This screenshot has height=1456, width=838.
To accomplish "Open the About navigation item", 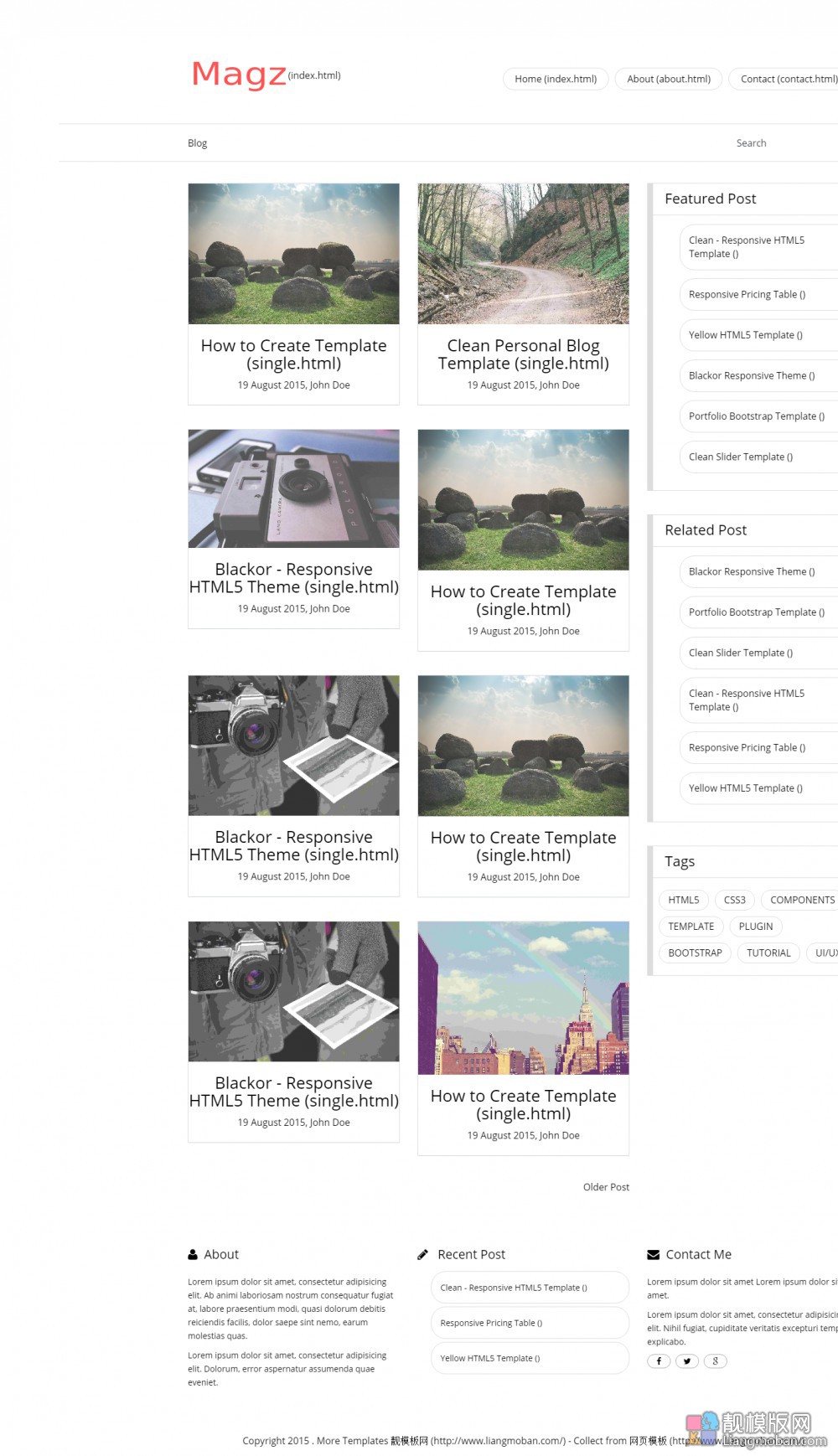I will pos(669,79).
